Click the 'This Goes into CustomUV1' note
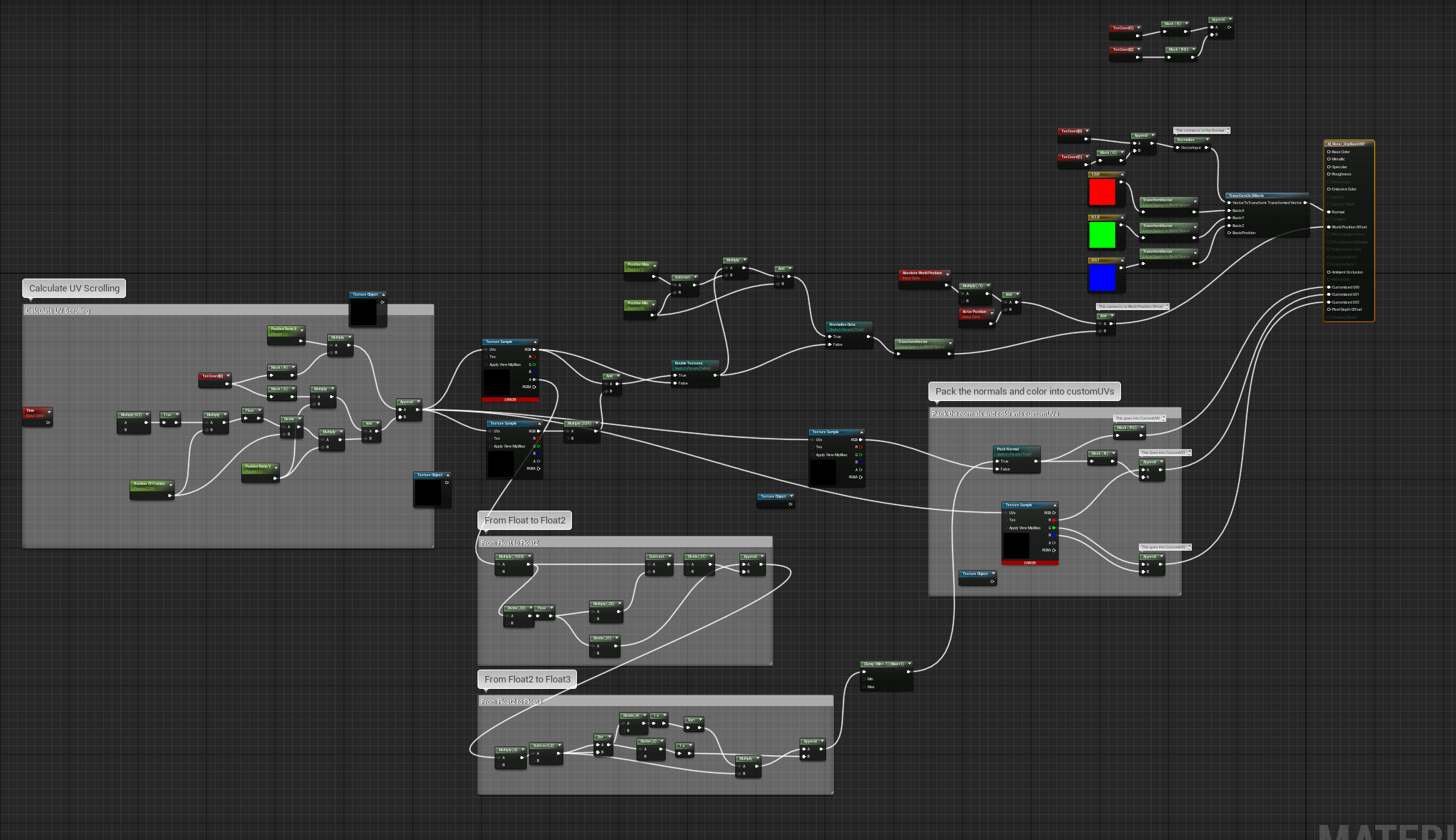1456x840 pixels. pos(1165,453)
